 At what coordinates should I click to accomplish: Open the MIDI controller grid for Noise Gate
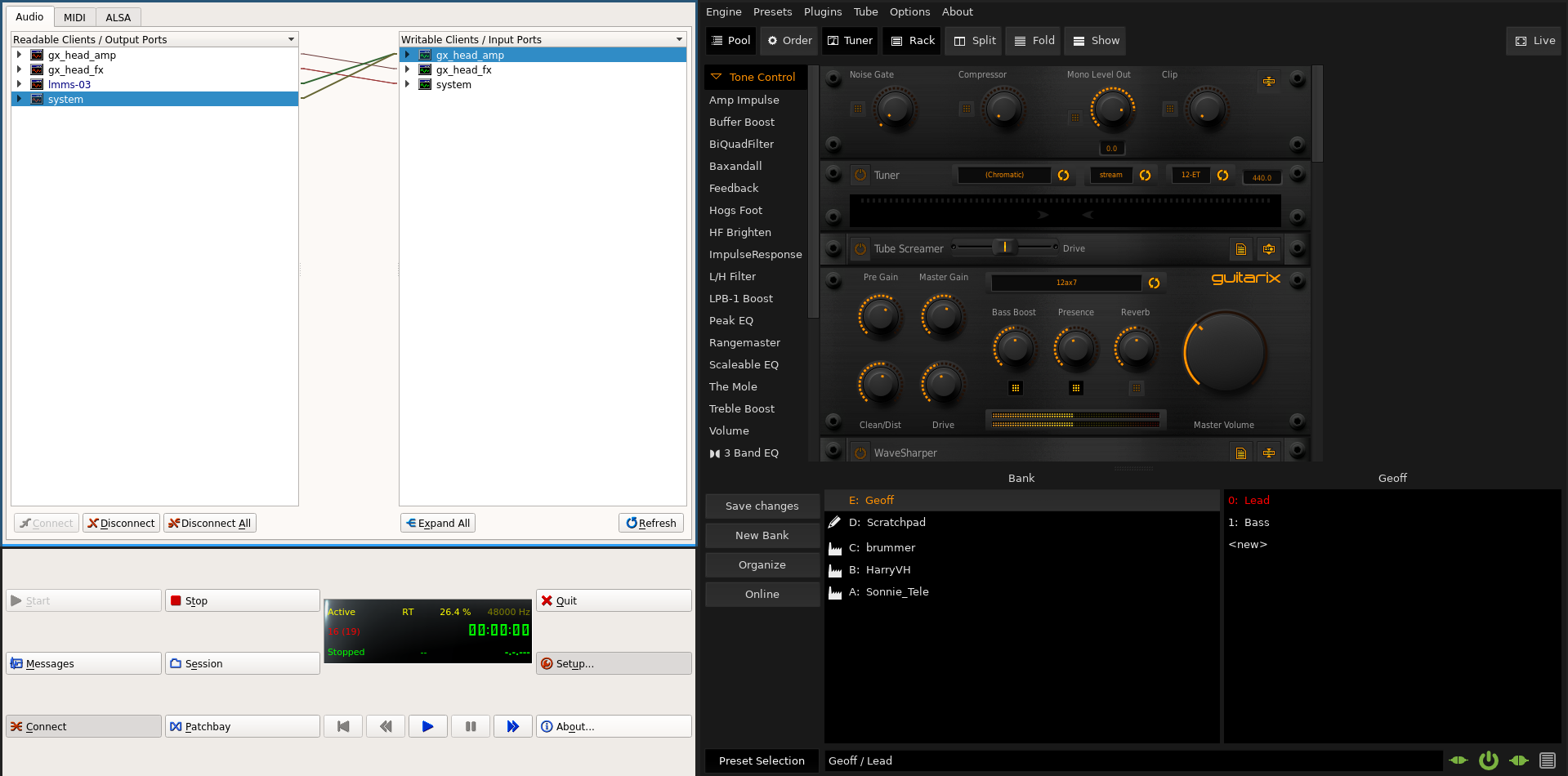coord(857,108)
